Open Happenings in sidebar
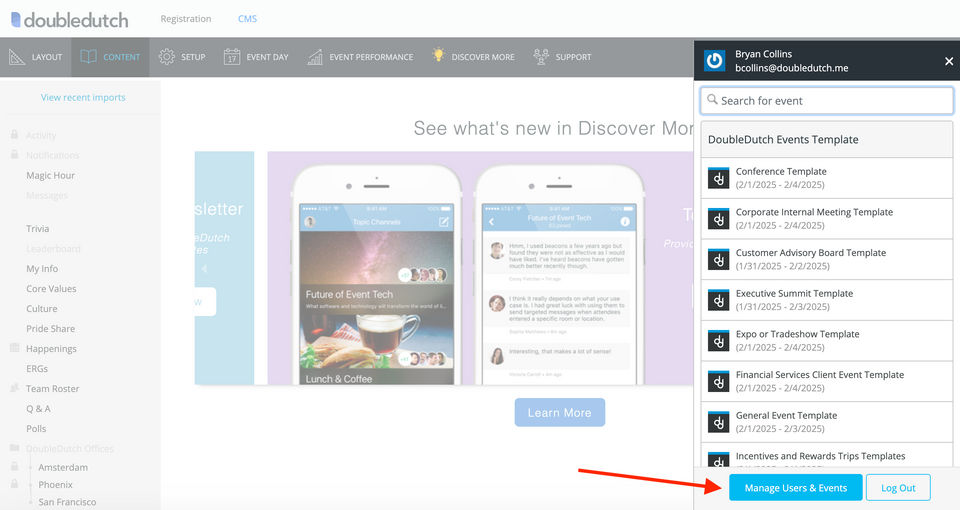The height and width of the screenshot is (510, 960). click(x=51, y=349)
